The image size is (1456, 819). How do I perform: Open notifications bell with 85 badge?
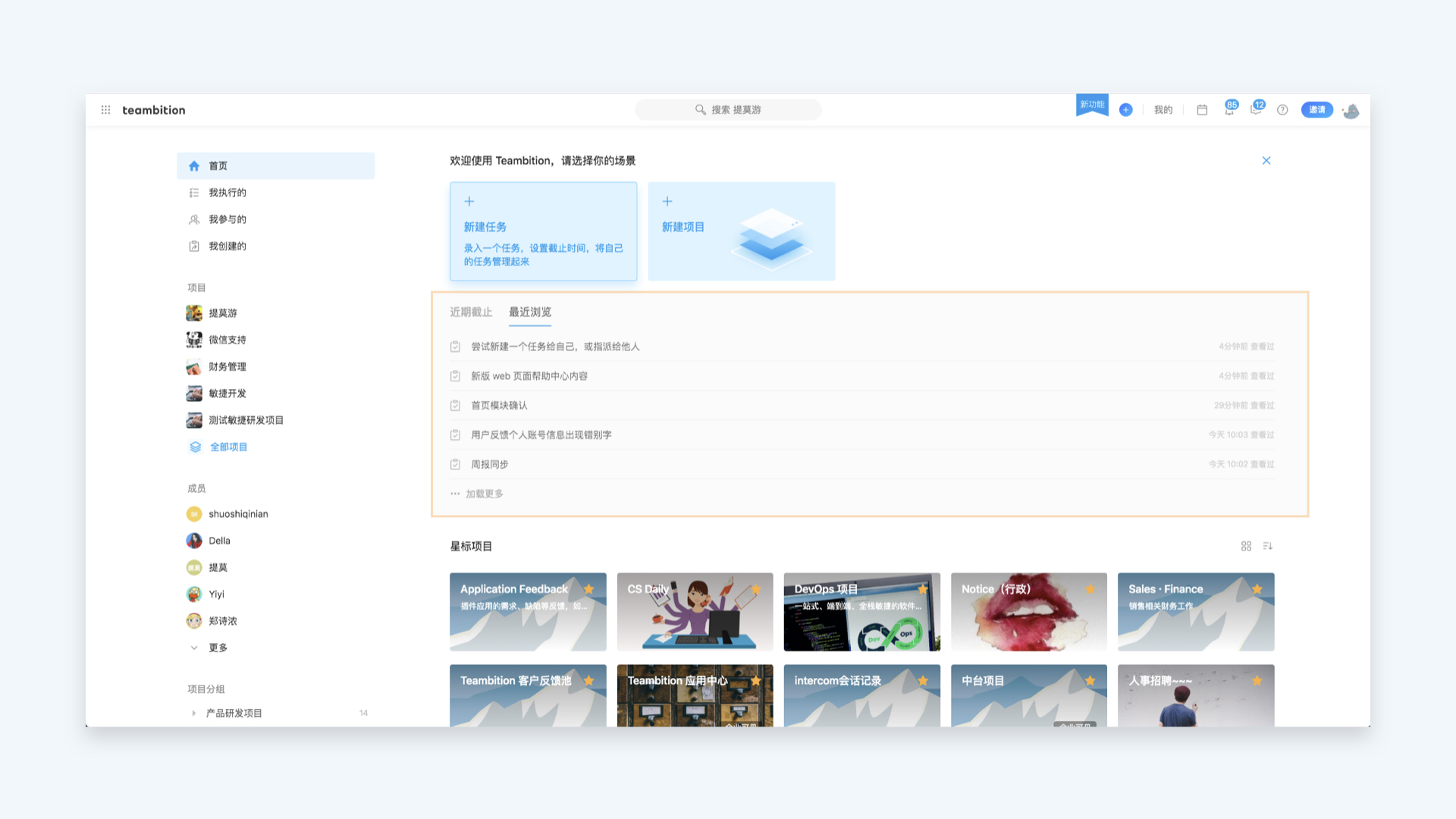tap(1229, 109)
